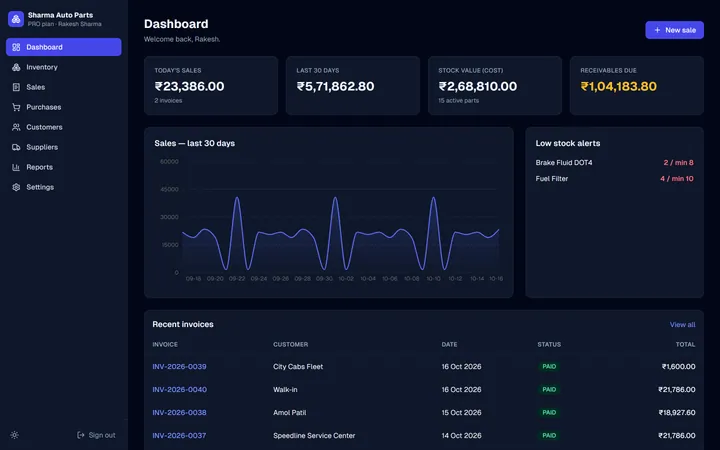Viewport: 720px width, 450px height.
Task: Click the 45000 y-axis label
Action: (x=169, y=189)
